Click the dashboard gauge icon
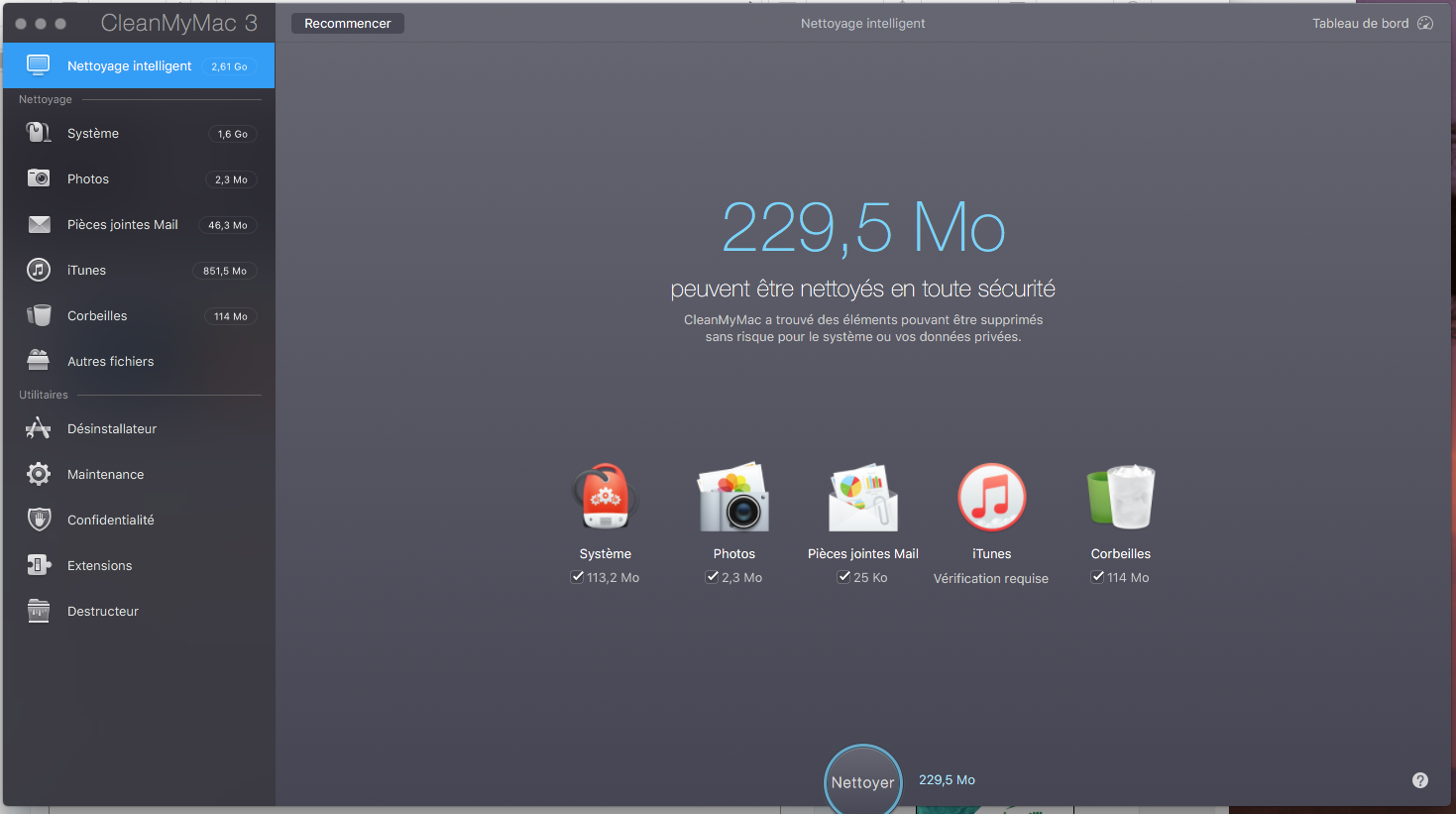Screen dimensions: 1456x814 coord(1425,23)
